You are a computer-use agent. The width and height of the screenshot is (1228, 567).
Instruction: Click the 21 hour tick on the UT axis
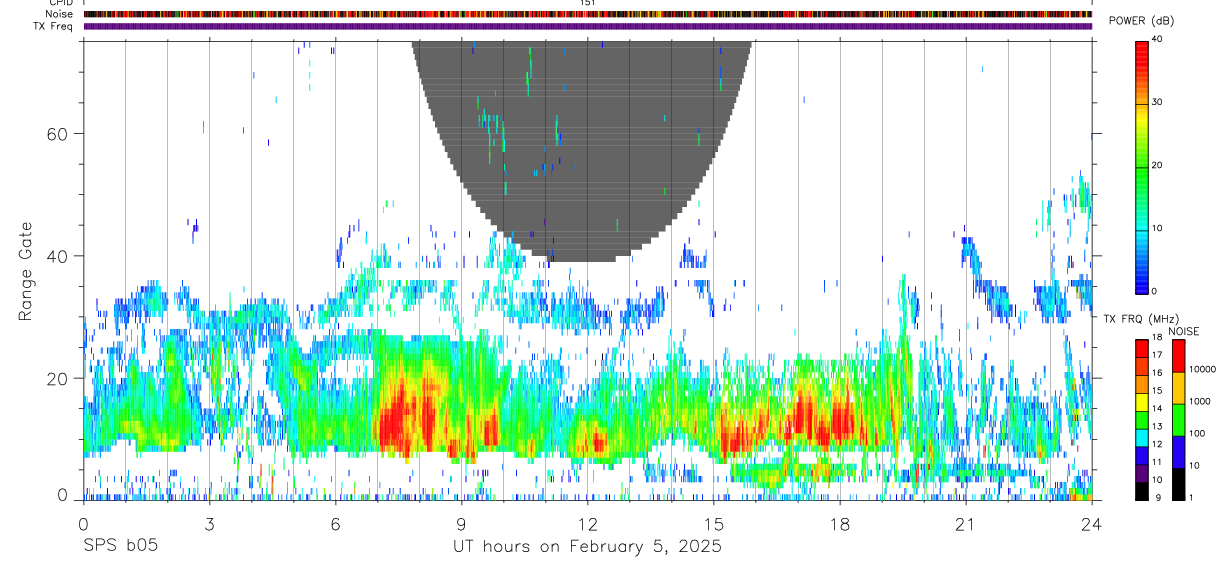click(965, 523)
